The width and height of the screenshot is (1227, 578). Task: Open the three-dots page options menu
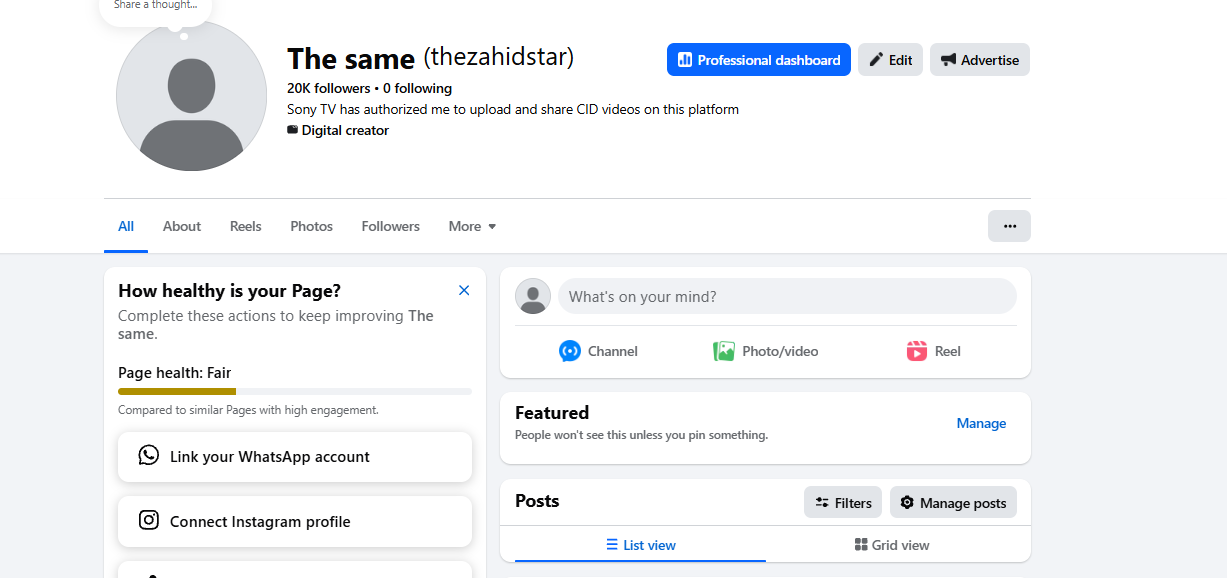1009,226
